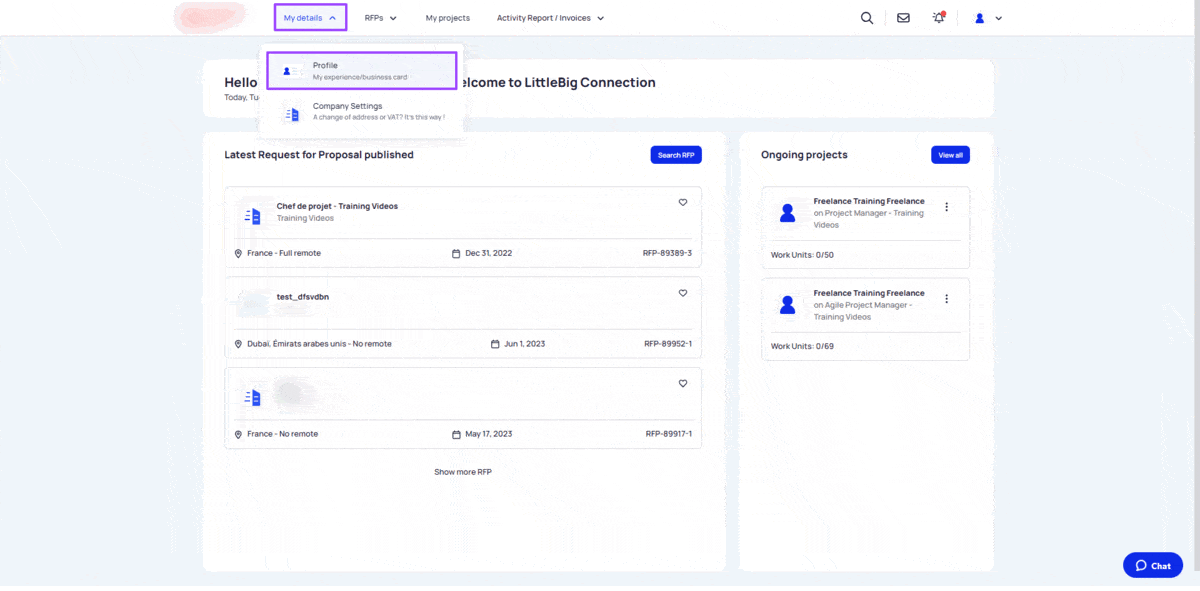Open the Chat widget
The height and width of the screenshot is (591, 1200).
[x=1153, y=565]
